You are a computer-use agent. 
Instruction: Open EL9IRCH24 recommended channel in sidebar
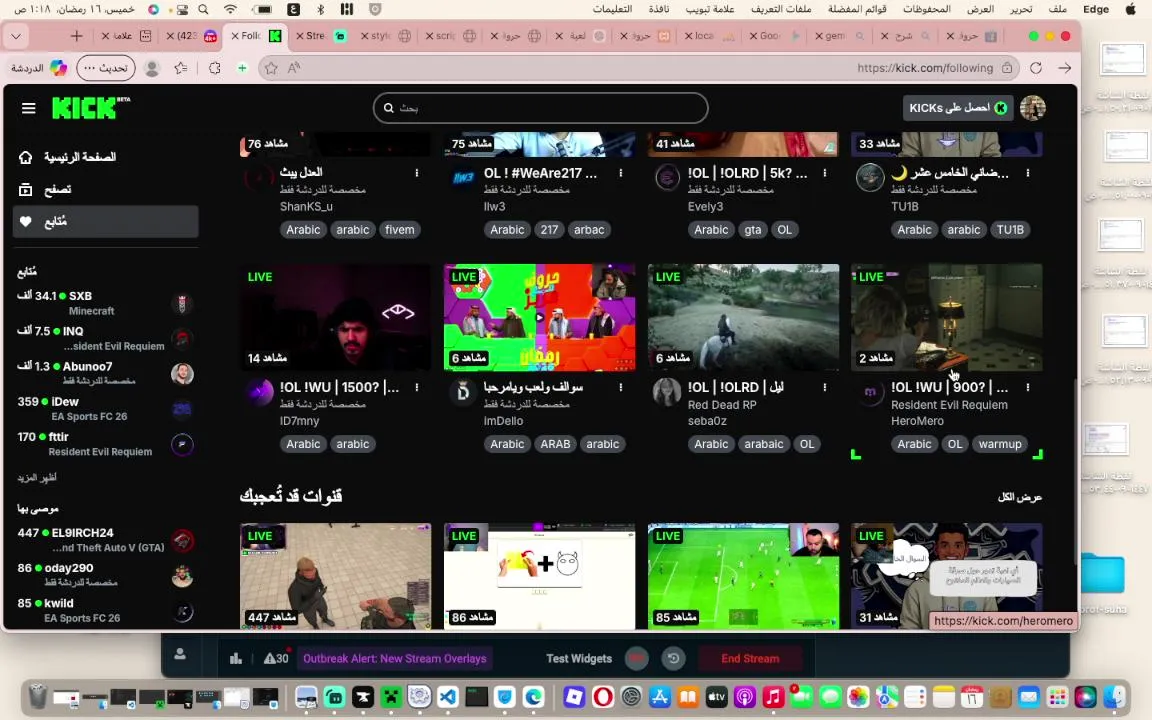[x=105, y=540]
